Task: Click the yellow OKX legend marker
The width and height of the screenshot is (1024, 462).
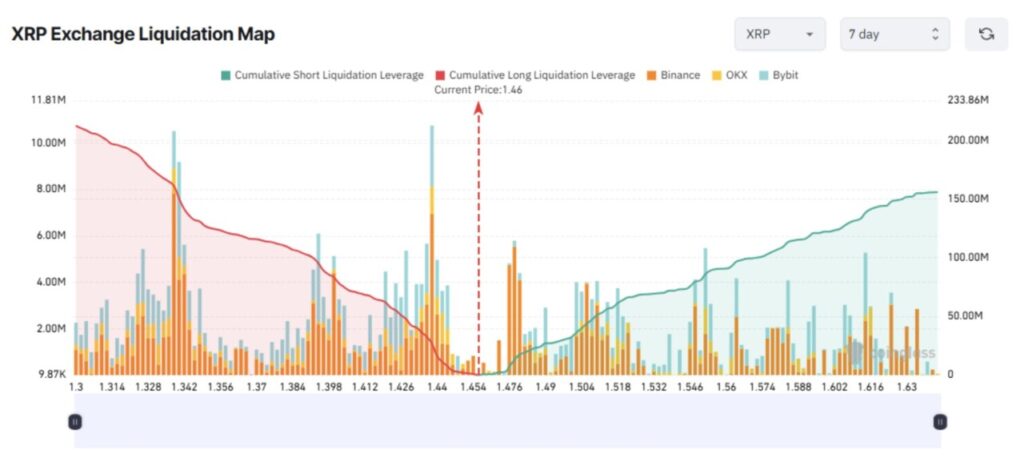Action: [x=717, y=75]
